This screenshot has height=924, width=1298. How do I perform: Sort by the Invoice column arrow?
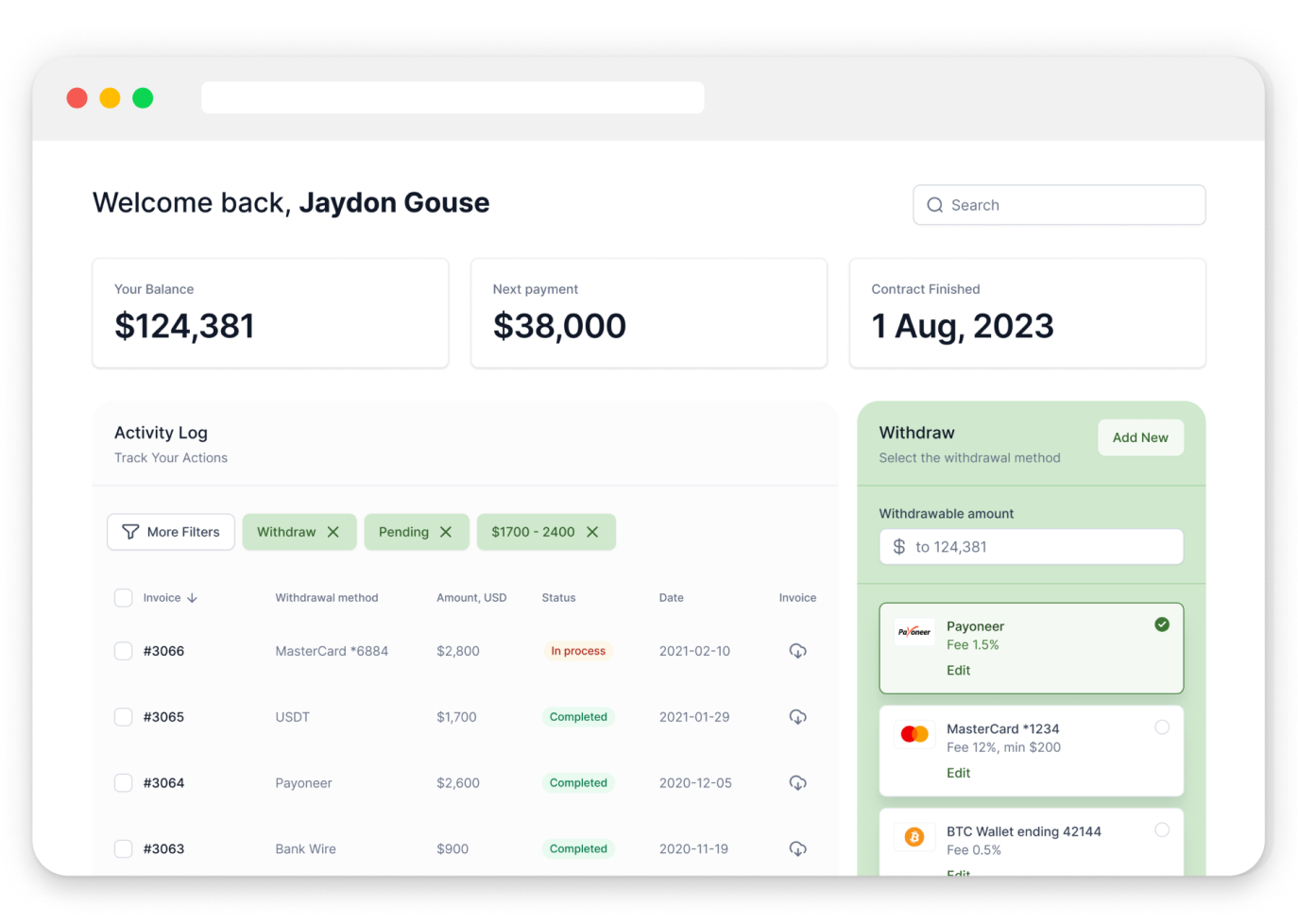(x=192, y=598)
